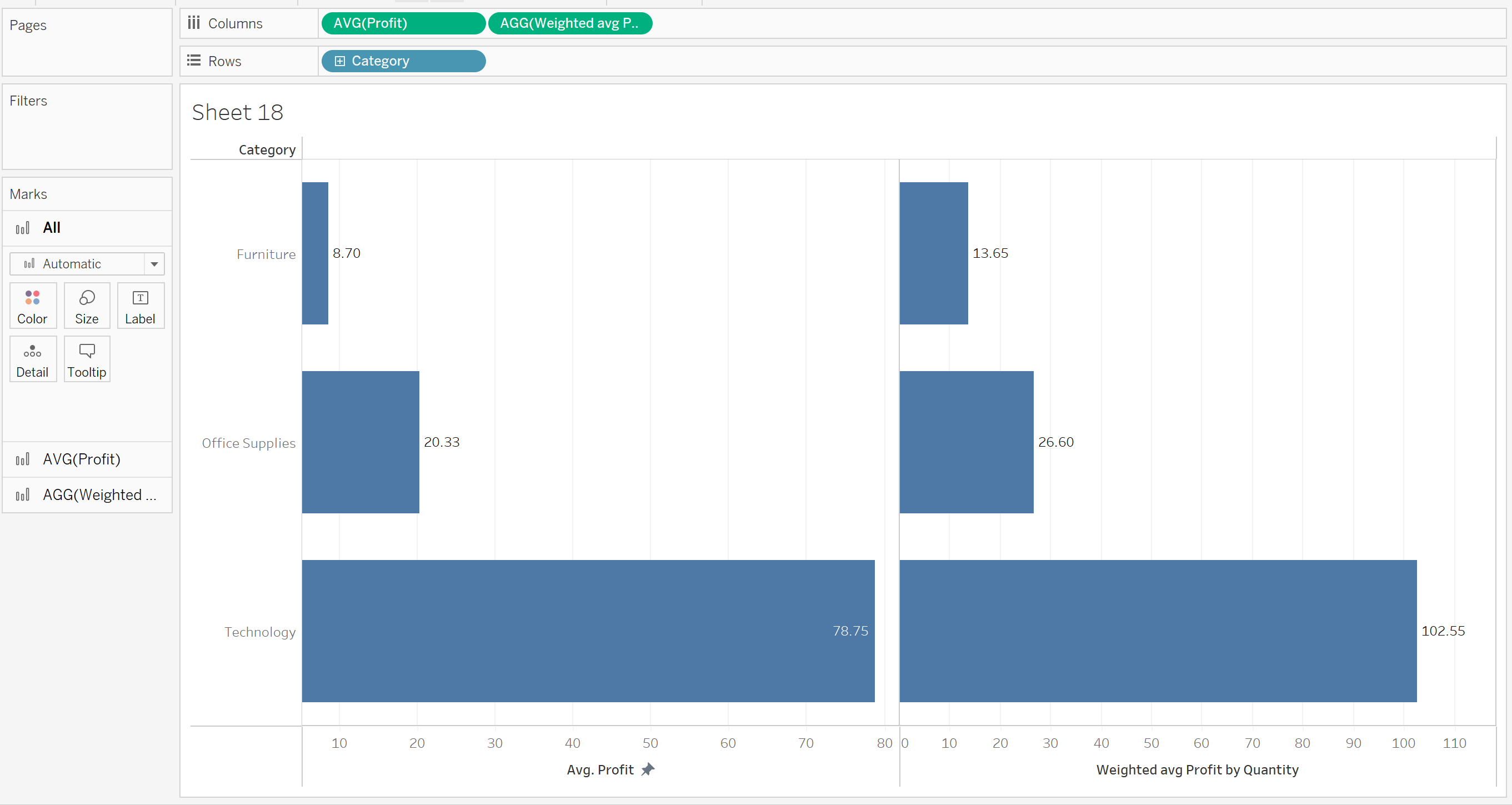Select the All marks tab
The width and height of the screenshot is (1512, 805).
[52, 228]
